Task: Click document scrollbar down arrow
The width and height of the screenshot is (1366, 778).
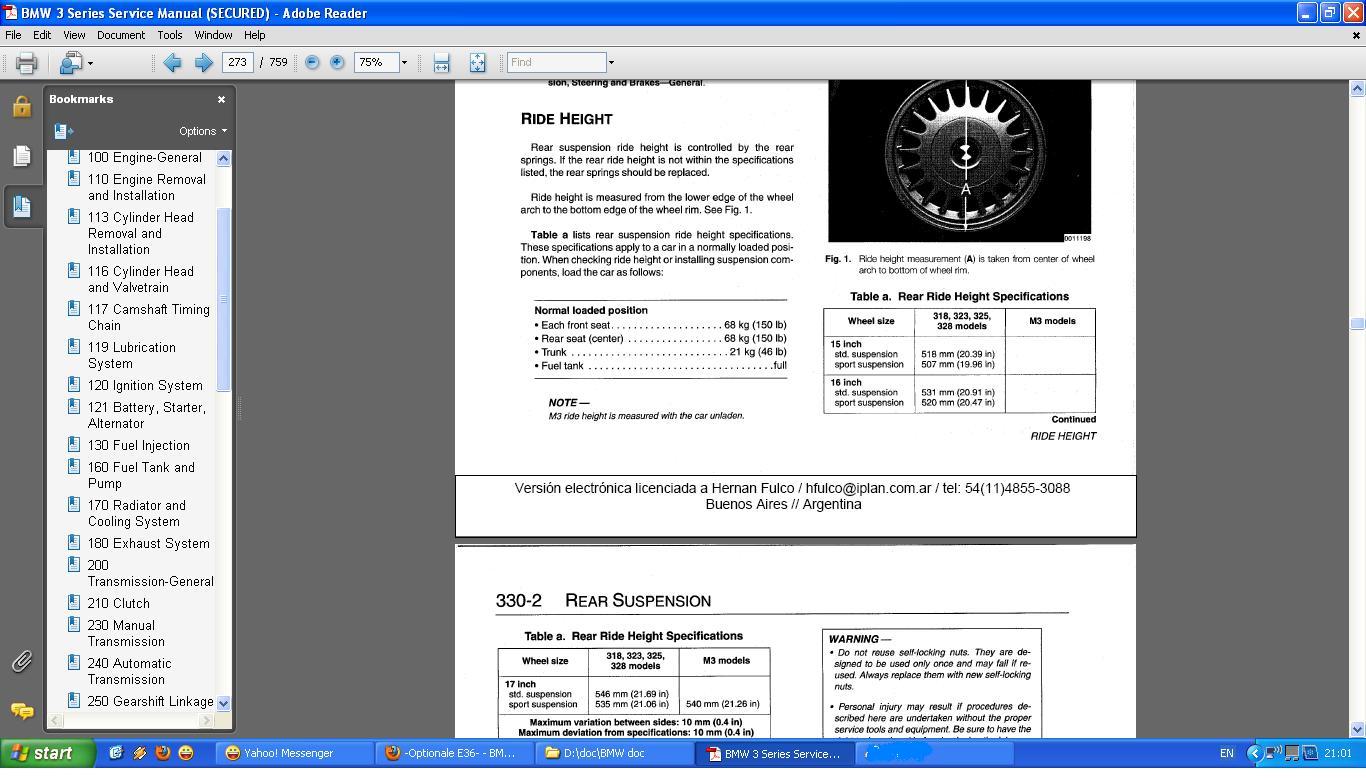Action: (x=1357, y=729)
